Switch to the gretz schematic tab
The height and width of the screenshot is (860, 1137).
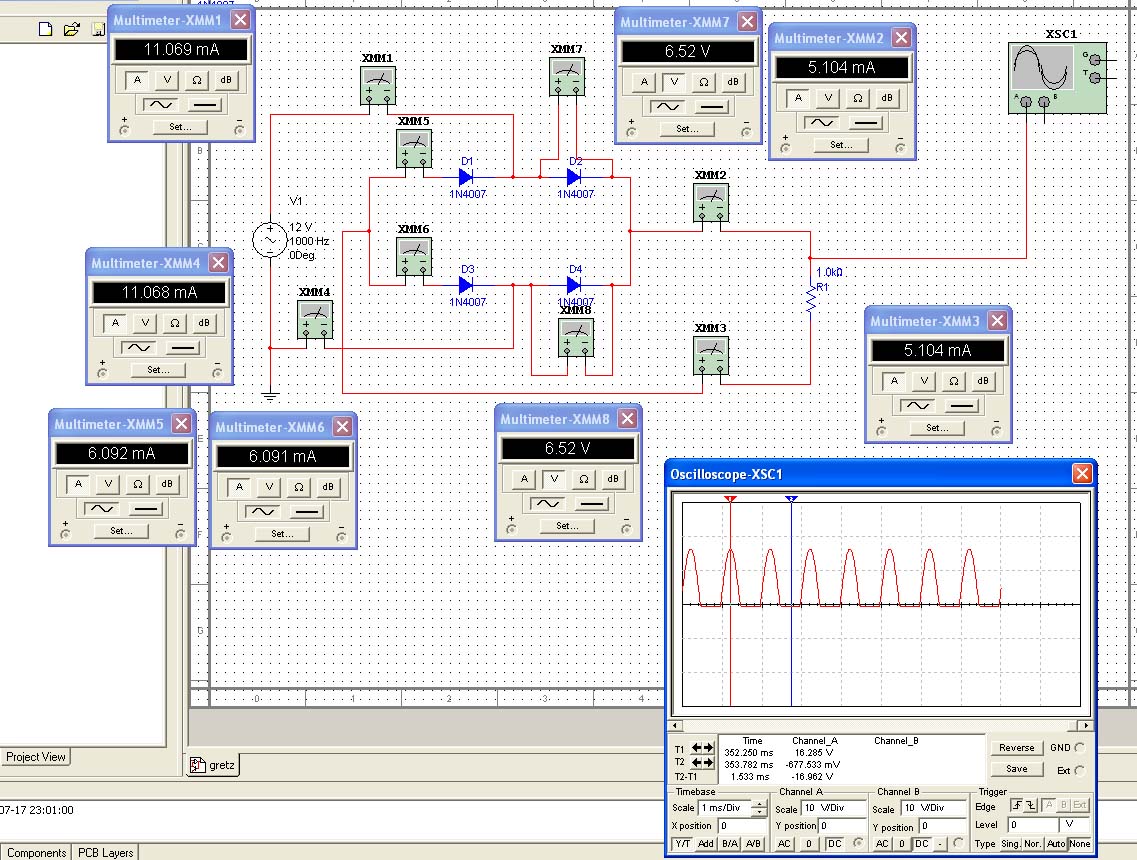(214, 766)
